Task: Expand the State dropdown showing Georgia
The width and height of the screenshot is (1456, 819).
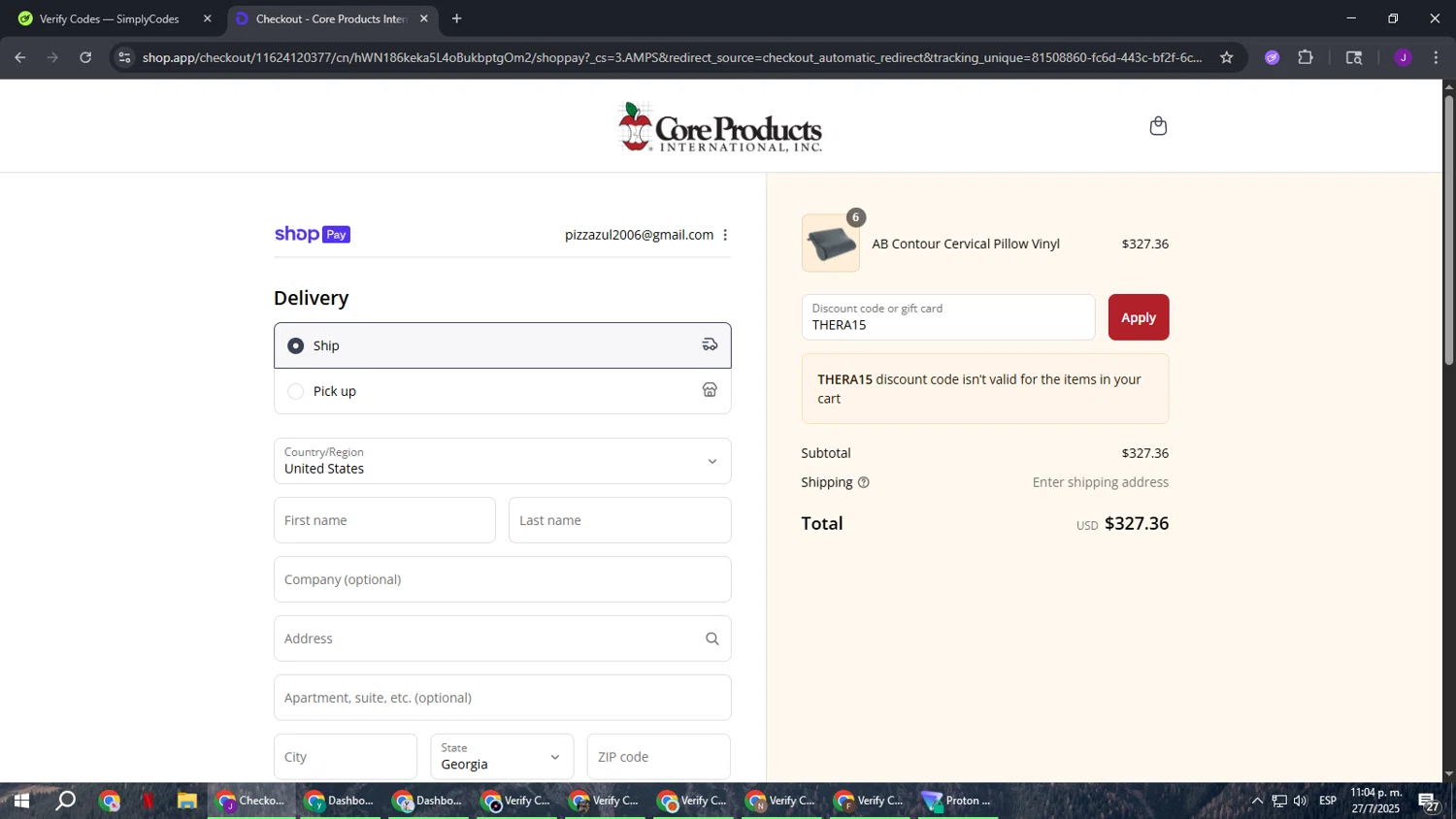Action: coord(502,757)
